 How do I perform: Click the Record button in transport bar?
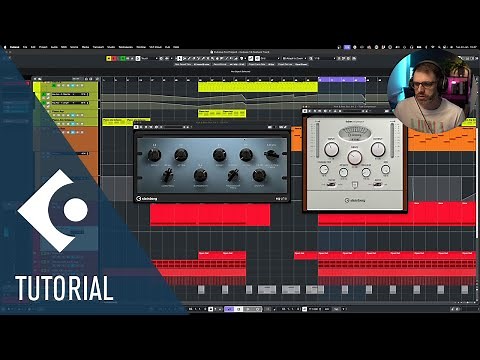257,309
